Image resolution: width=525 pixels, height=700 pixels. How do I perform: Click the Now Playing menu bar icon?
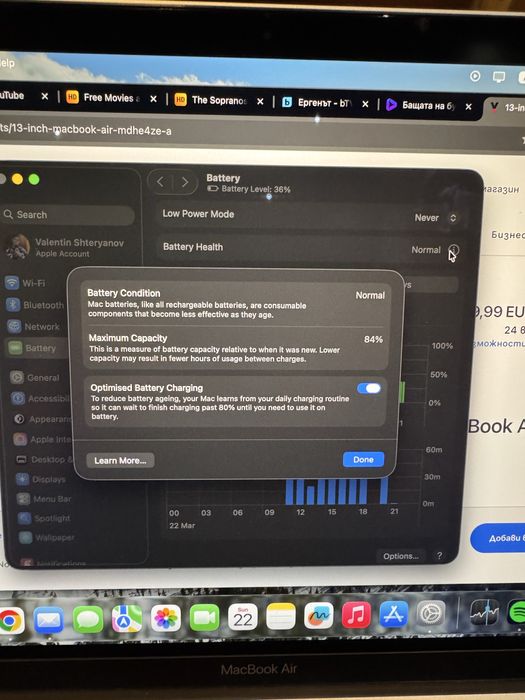(x=475, y=76)
